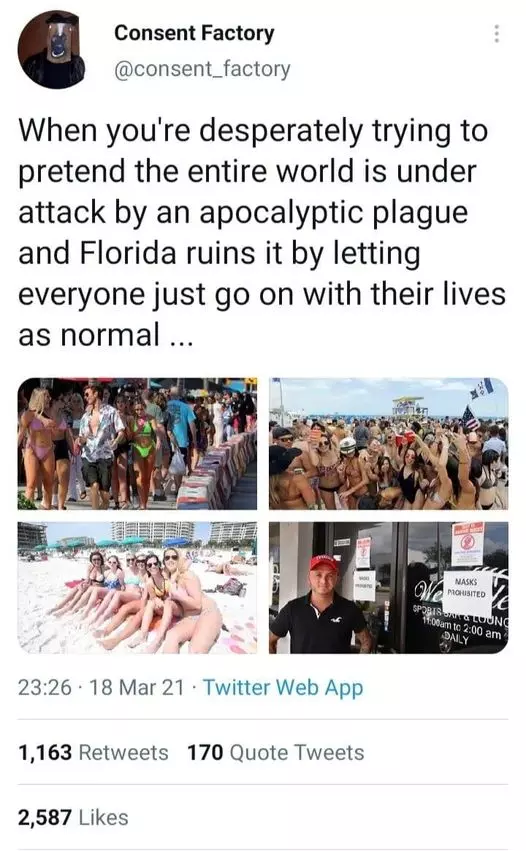
Task: Open the Consent Factory display name
Action: click(194, 33)
